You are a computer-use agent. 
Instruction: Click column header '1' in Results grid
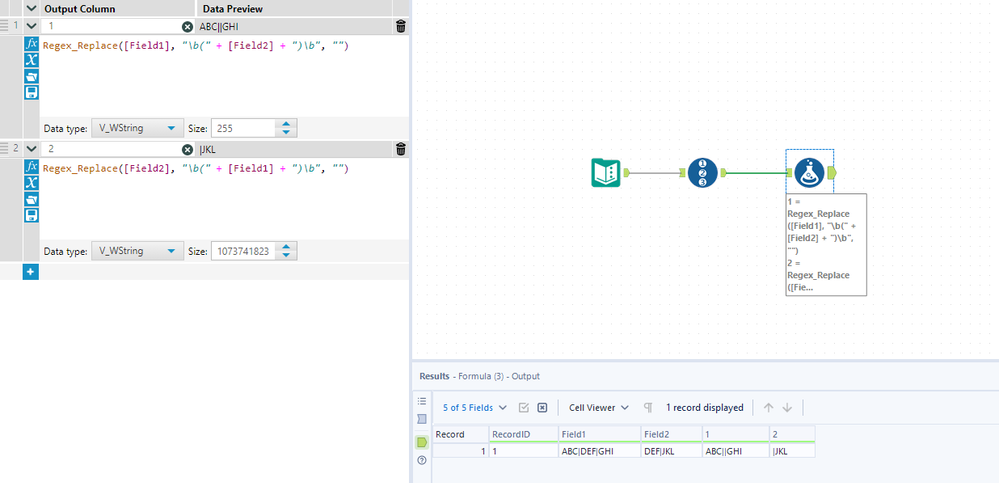pos(736,434)
